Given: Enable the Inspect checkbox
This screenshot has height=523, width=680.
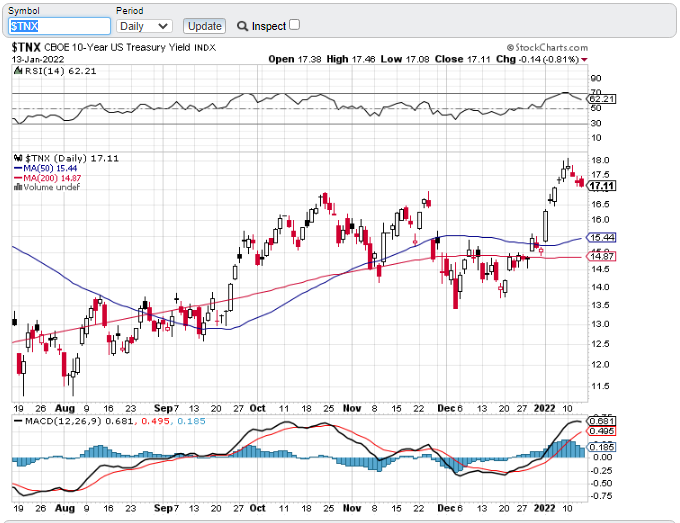Looking at the screenshot, I should pos(294,25).
